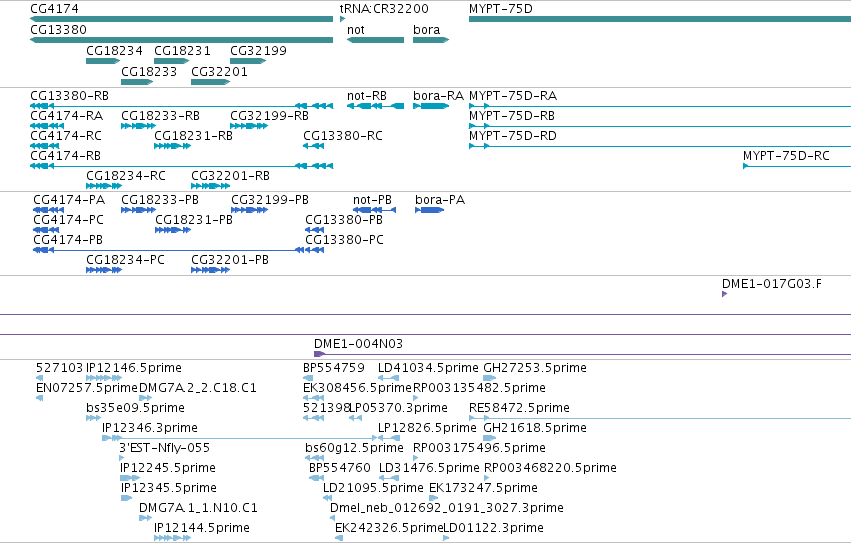Click the IP12146.5prime EST glyph

click(104, 378)
